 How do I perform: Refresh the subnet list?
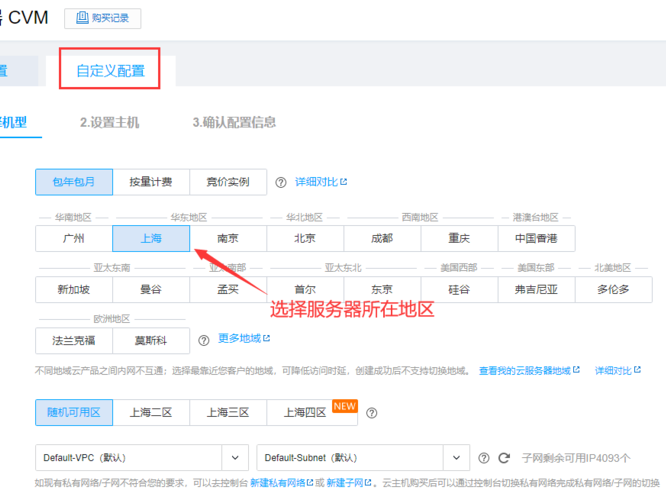(x=504, y=458)
